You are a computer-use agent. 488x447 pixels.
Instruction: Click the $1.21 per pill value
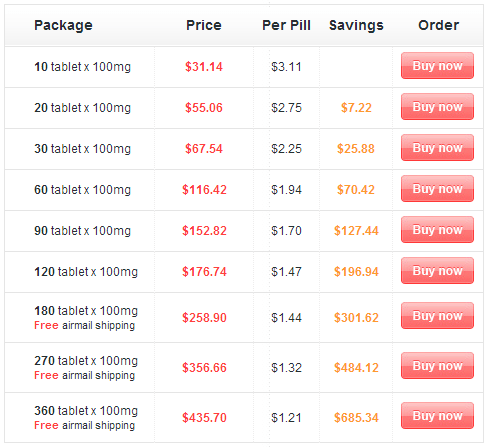click(x=286, y=418)
